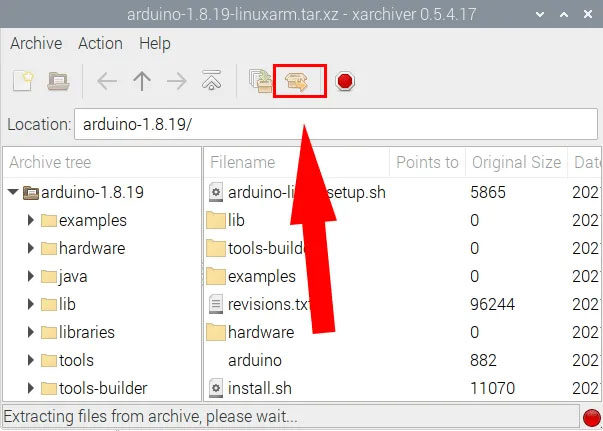Viewport: 603px width, 431px height.
Task: Expand the examples folder in tree
Action: coord(31,220)
